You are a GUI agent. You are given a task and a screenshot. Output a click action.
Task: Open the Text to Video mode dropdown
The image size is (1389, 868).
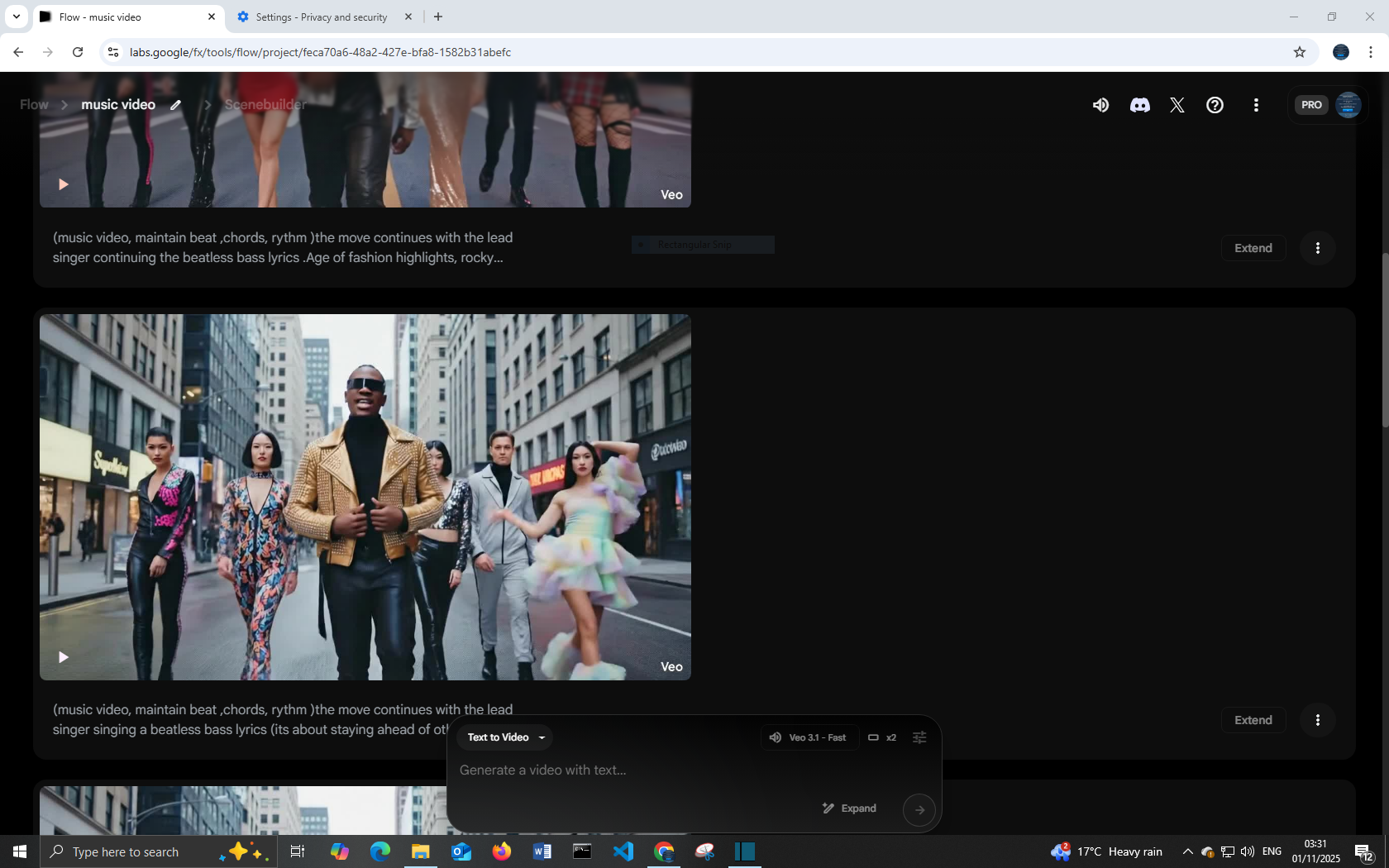(x=505, y=737)
